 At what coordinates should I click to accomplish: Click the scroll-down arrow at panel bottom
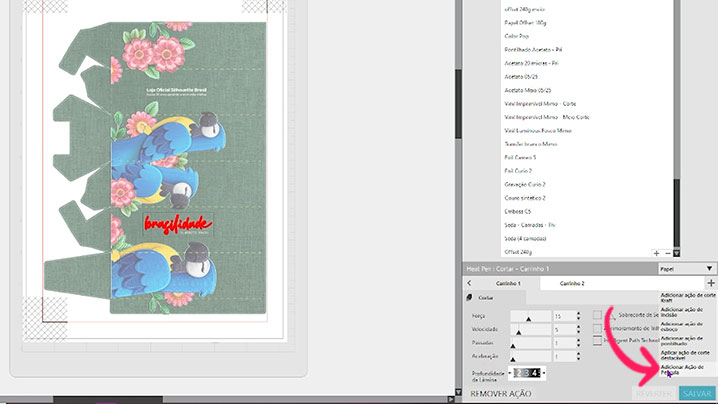(x=458, y=393)
